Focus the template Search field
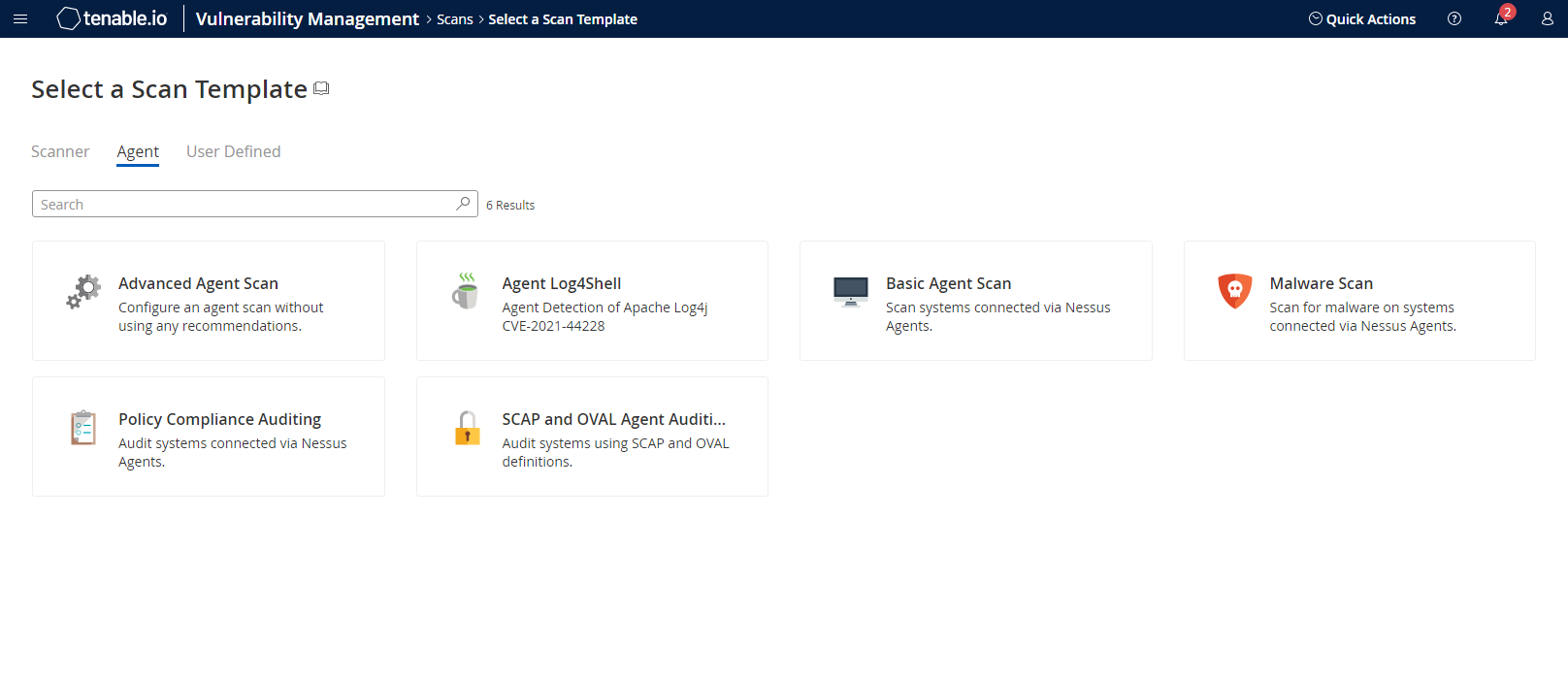Screen dimensions: 1568x680 255,204
